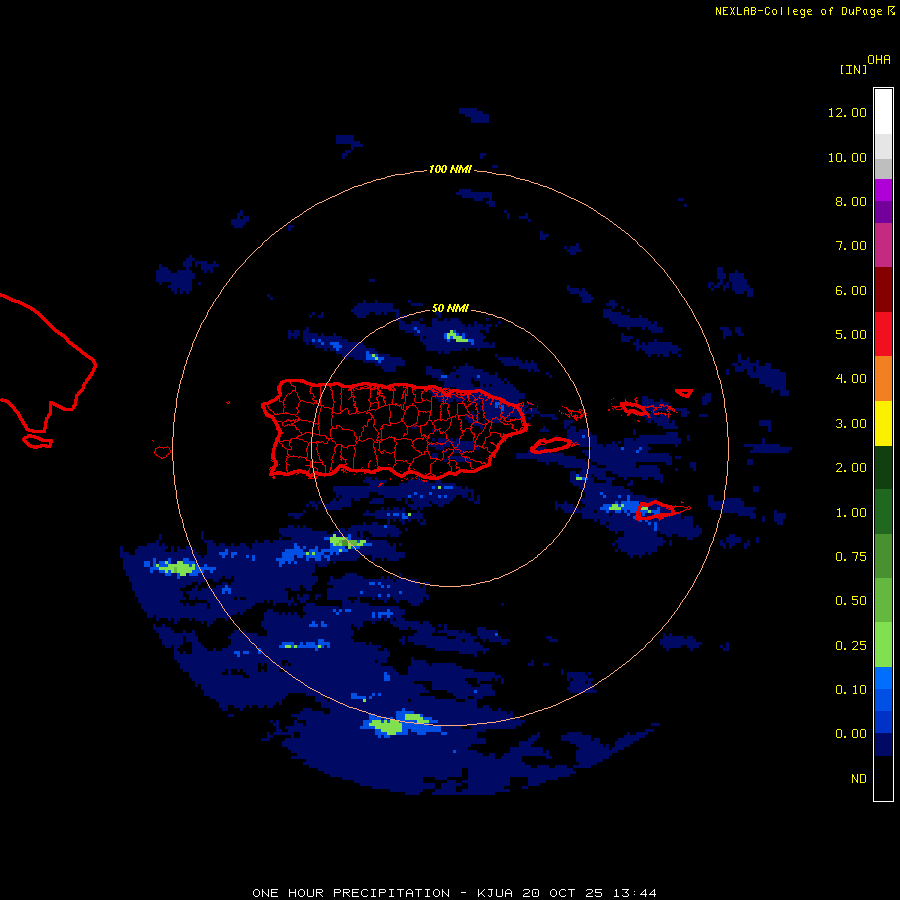The image size is (900, 900).
Task: Click the 0.10 legend value
Action: click(851, 690)
